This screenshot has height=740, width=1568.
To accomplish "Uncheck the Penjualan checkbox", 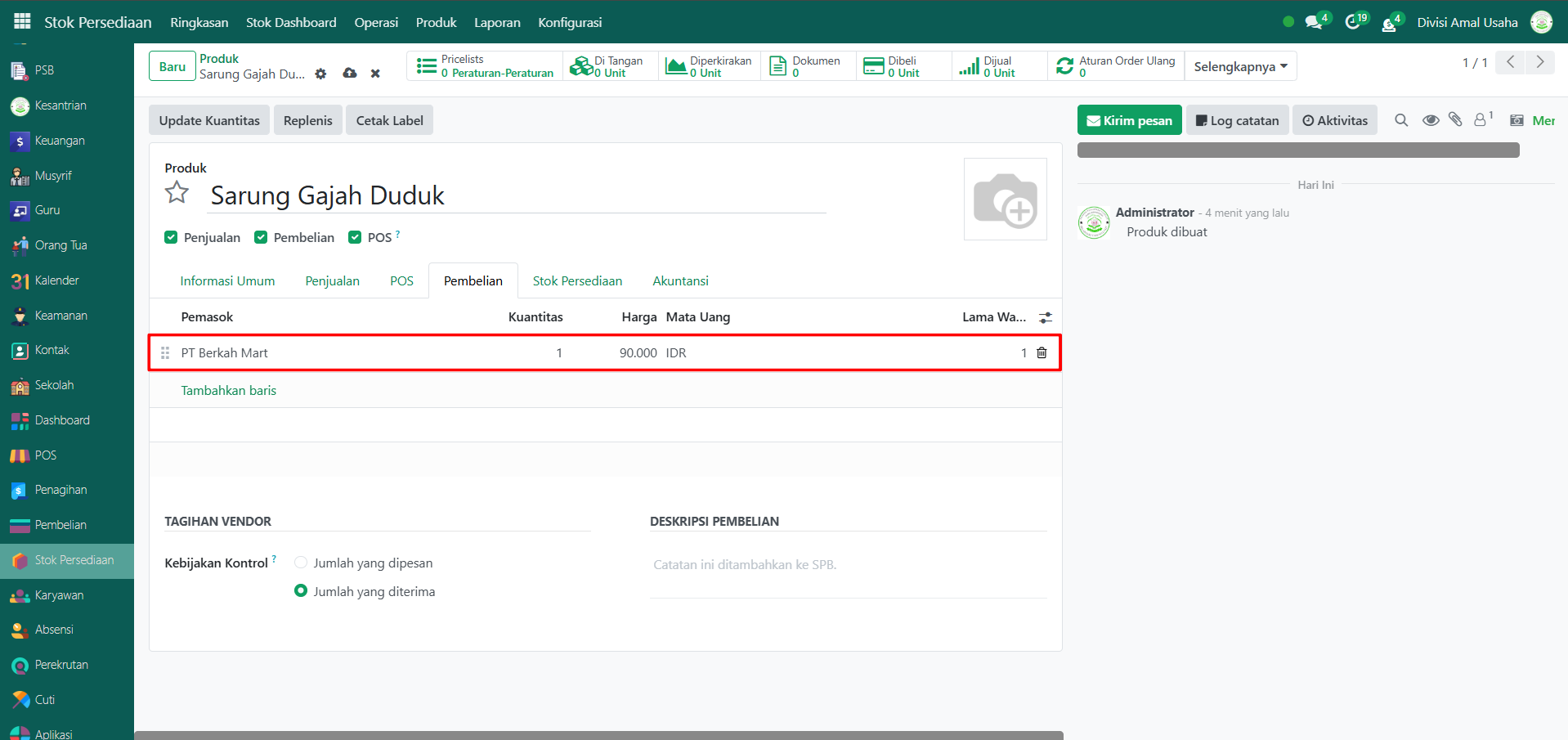I will pos(171,237).
